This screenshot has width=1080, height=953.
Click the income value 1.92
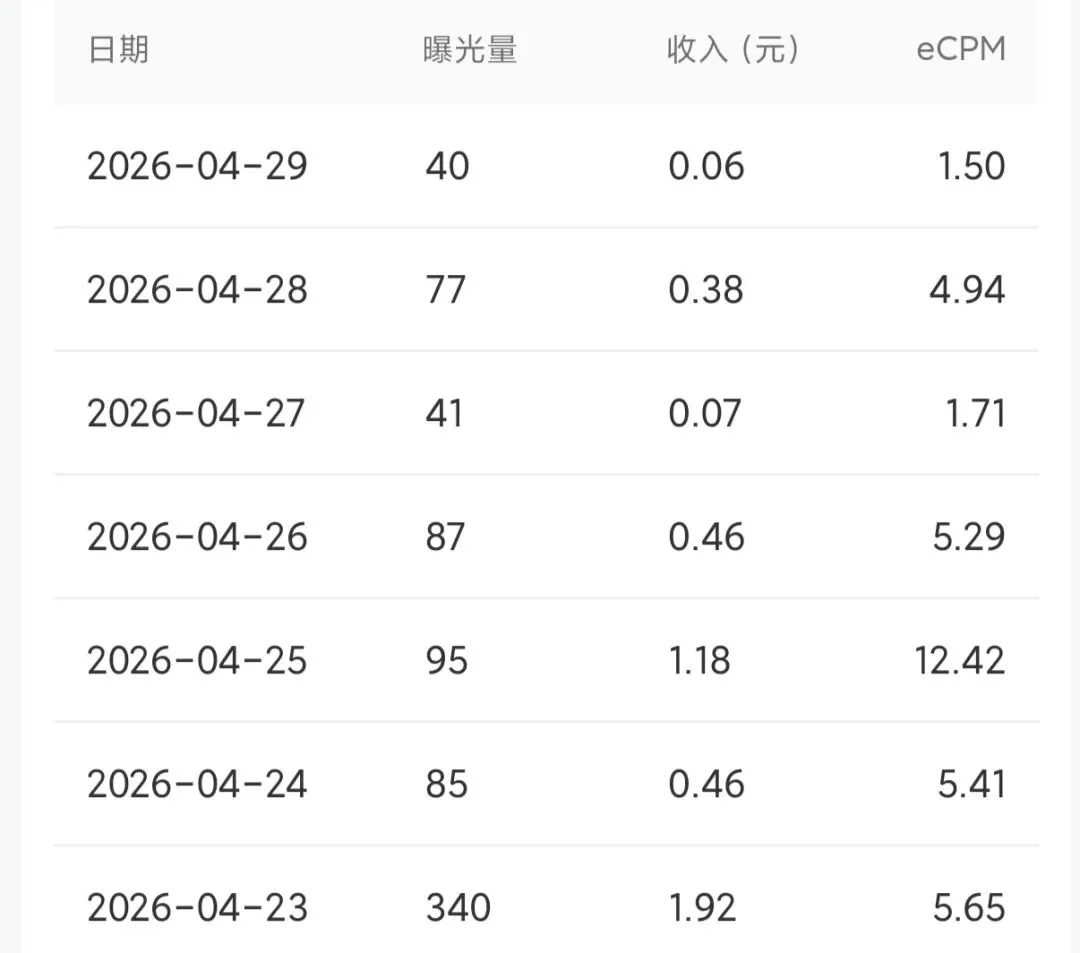pyautogui.click(x=703, y=908)
